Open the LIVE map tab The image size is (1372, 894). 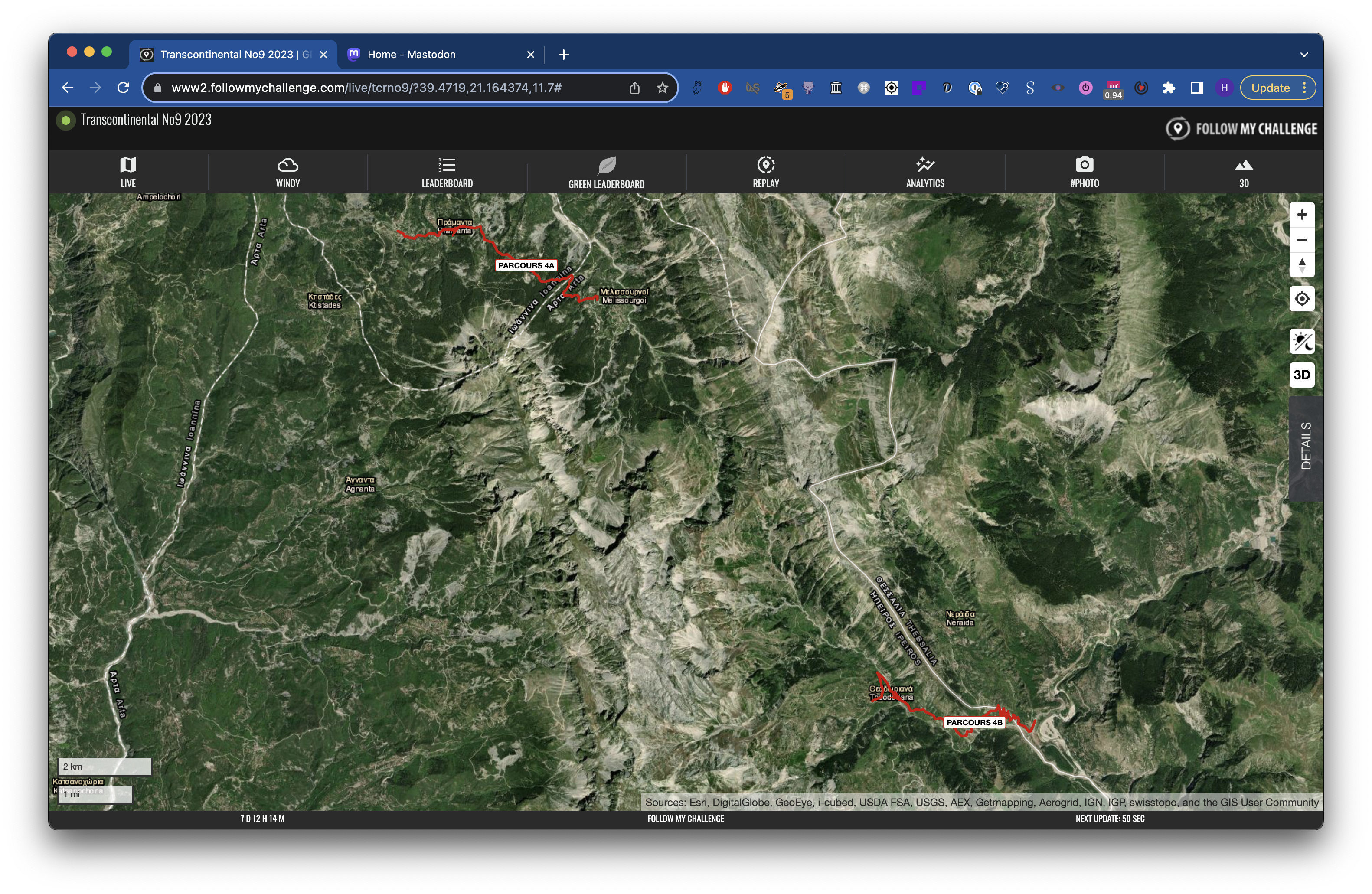point(128,172)
